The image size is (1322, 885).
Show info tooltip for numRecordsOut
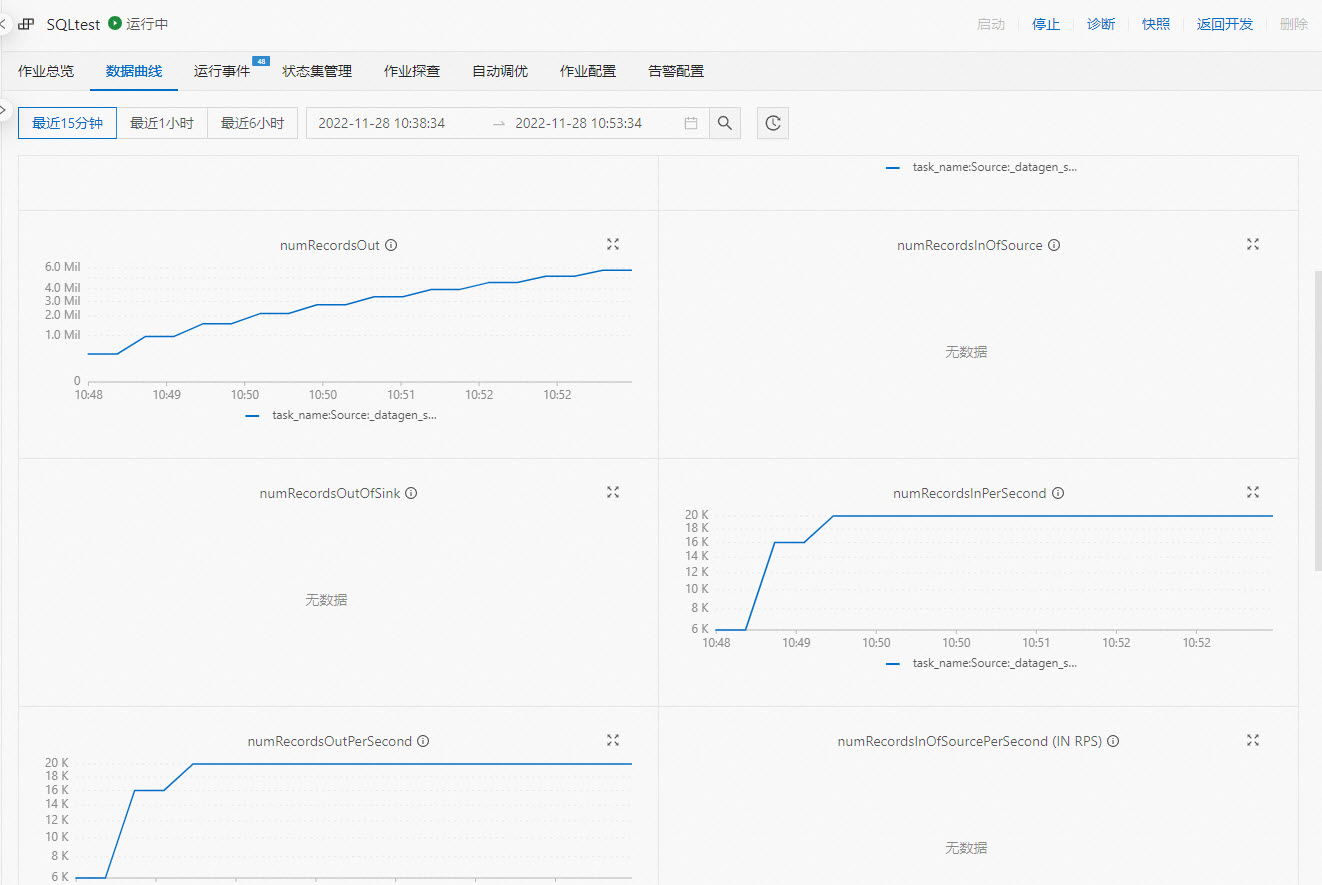click(391, 245)
